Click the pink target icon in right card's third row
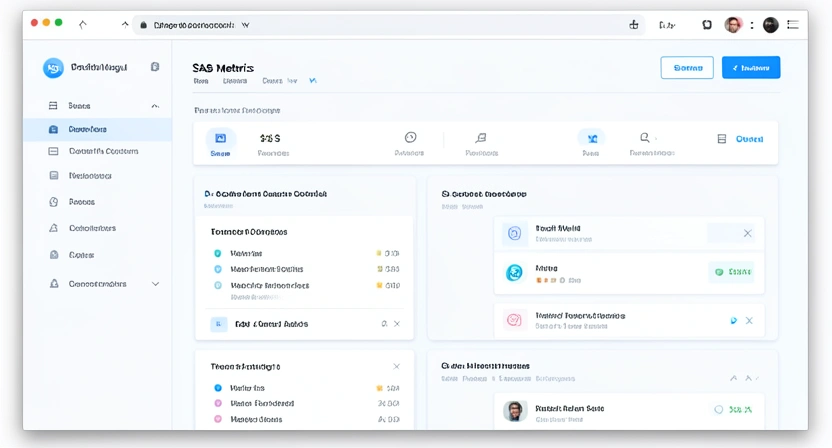The width and height of the screenshot is (832, 448). pyautogui.click(x=514, y=320)
